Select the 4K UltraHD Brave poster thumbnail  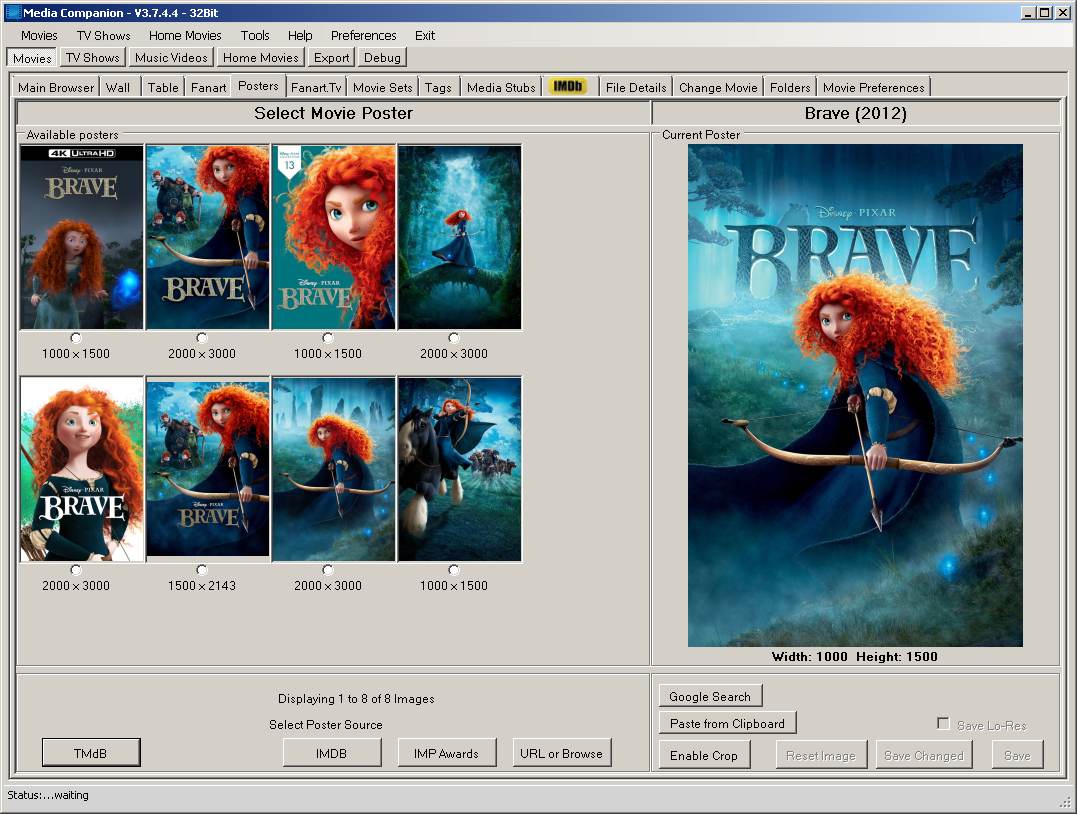[82, 237]
